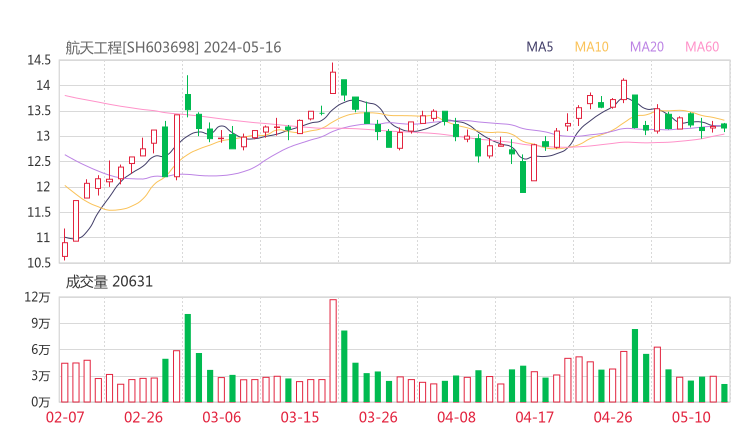Screen dimensions: 740x440
Task: Click the MA10 legend label
Action: [x=591, y=47]
